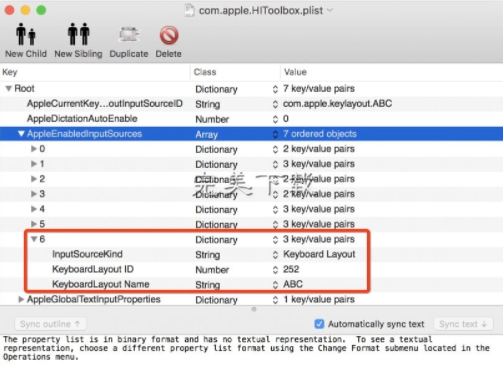This screenshot has width=503, height=368.
Task: Click the Sync text button
Action: [x=463, y=324]
